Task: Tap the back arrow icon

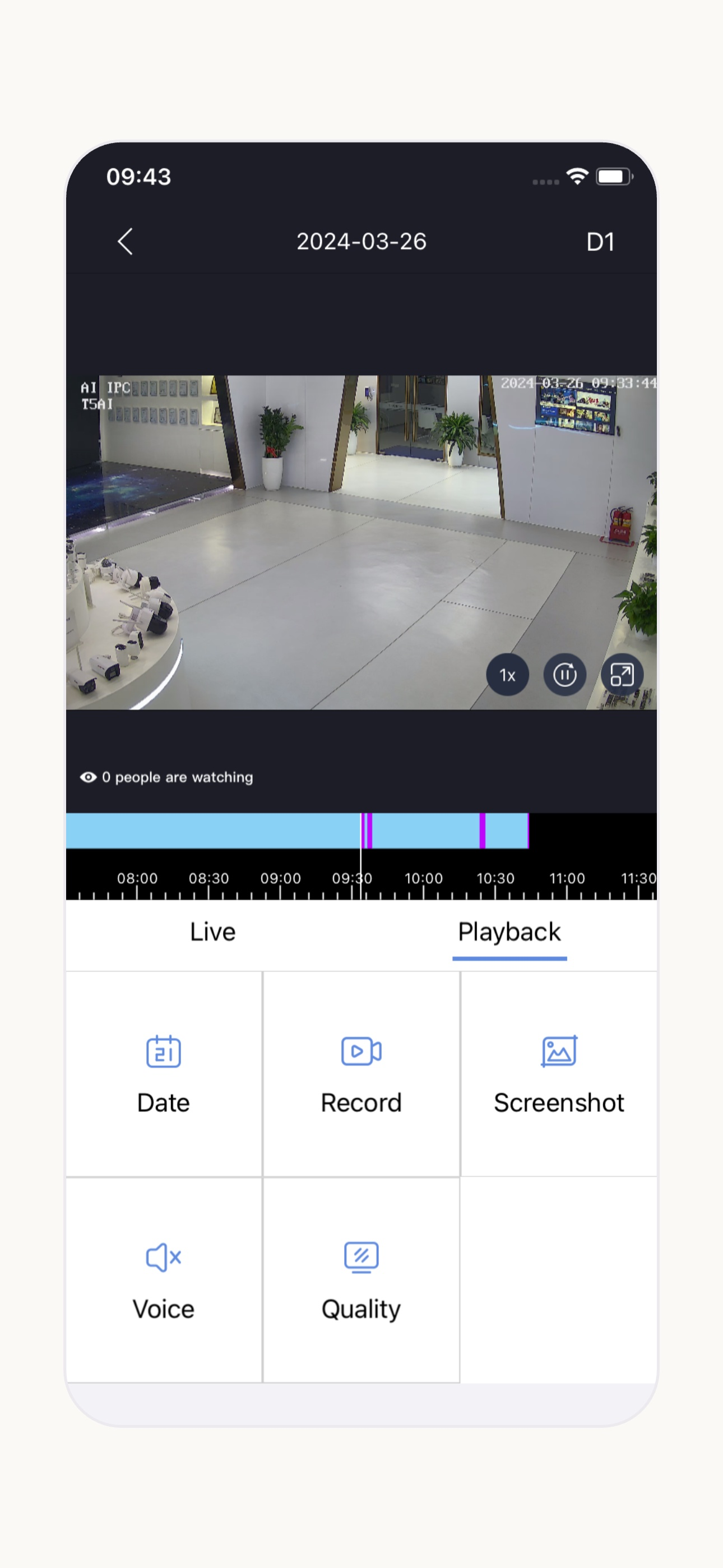Action: [126, 242]
